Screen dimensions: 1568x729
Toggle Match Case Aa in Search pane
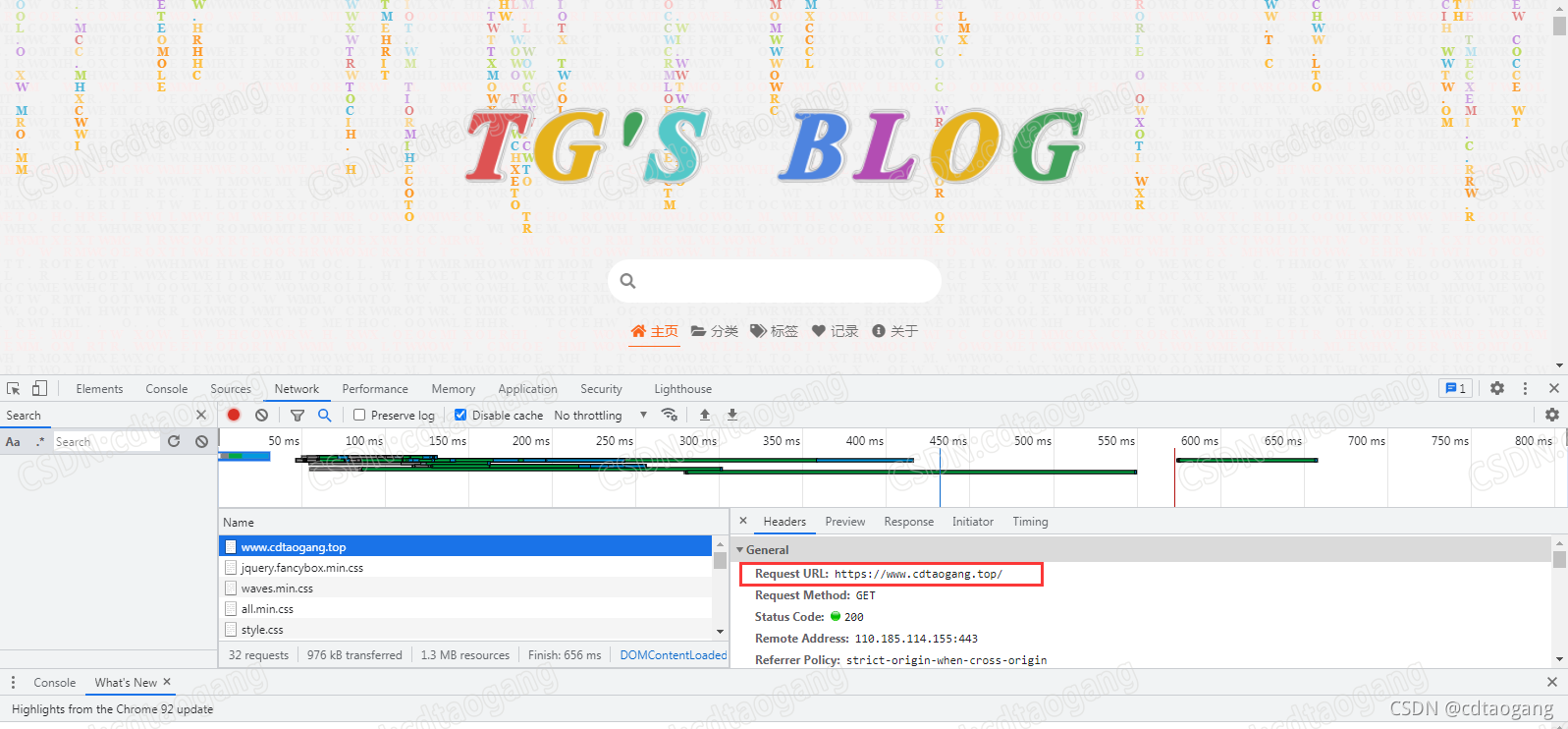(13, 441)
